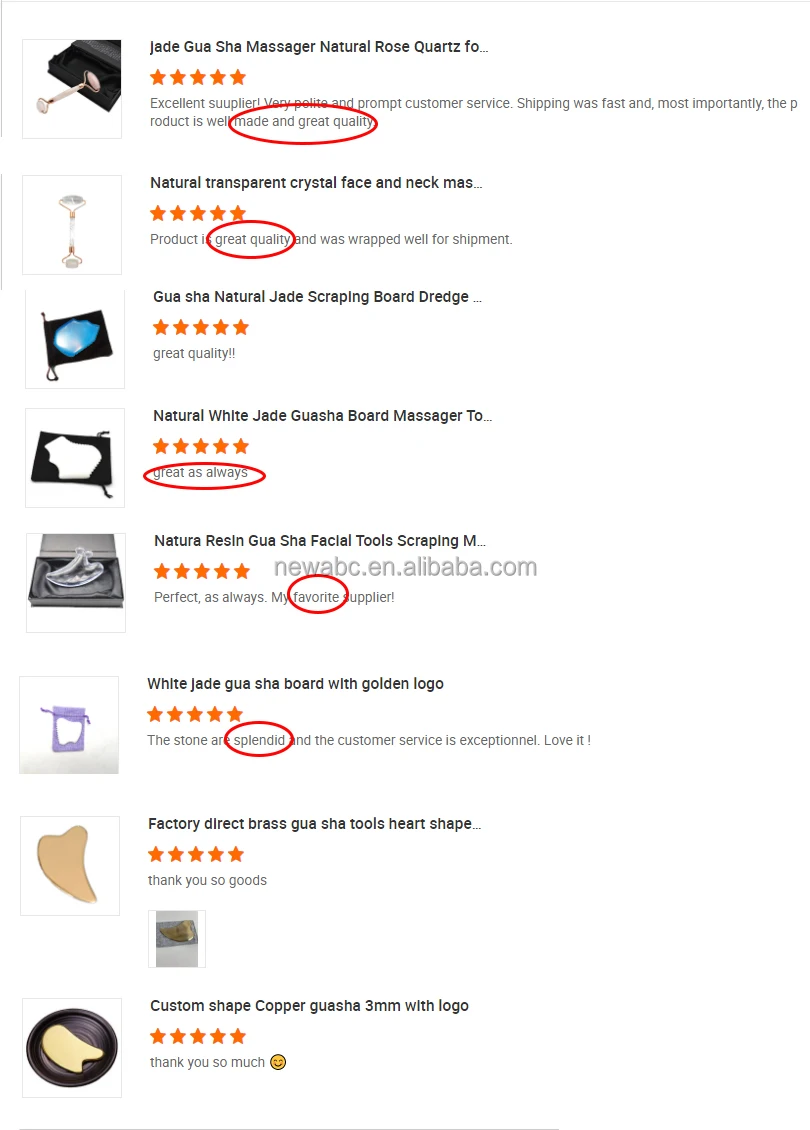Open the rose quartz roller product thumbnail
Viewport: 810px width, 1130px height.
pos(72,89)
